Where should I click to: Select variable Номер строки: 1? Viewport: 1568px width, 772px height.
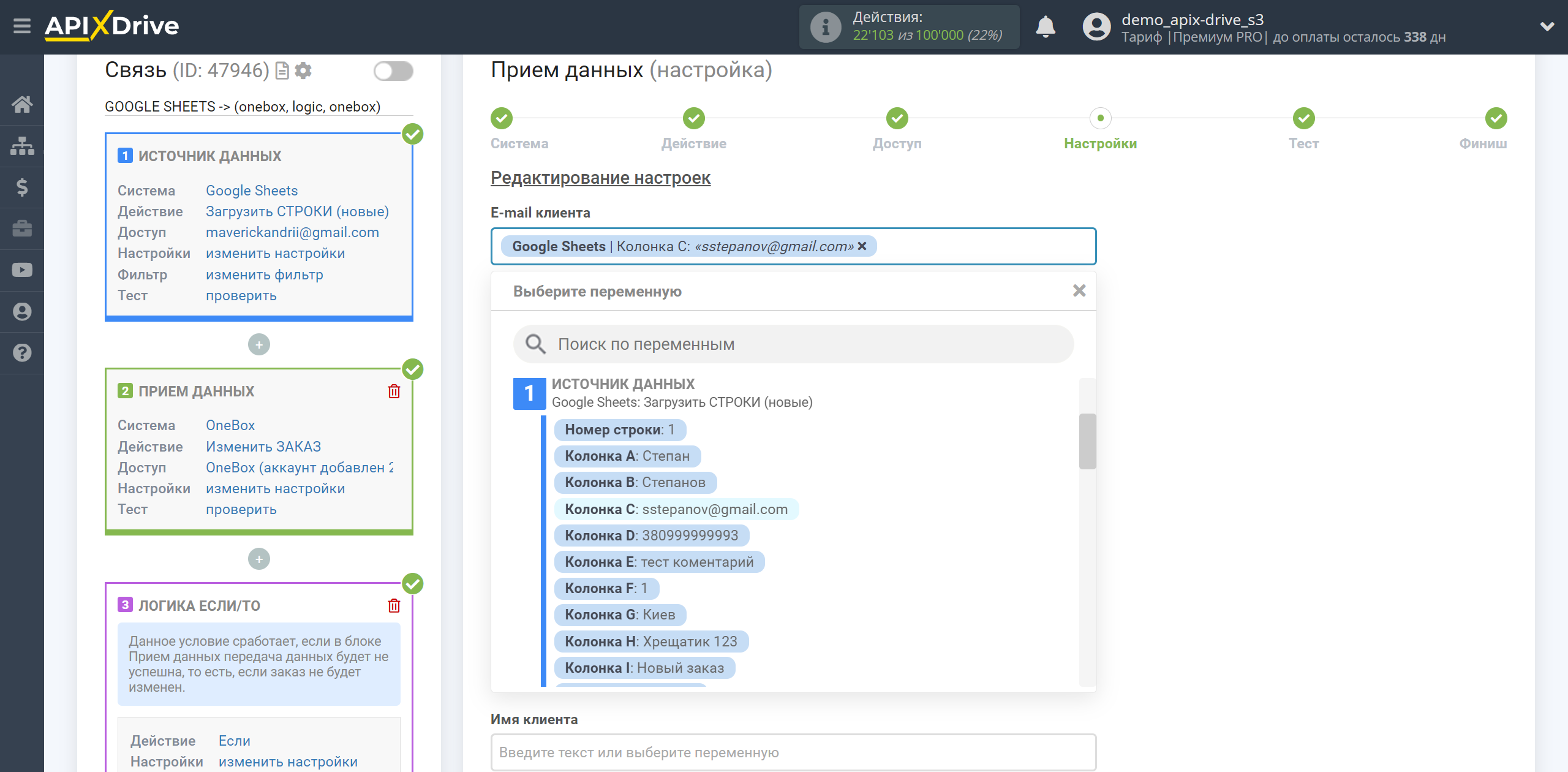pos(620,430)
